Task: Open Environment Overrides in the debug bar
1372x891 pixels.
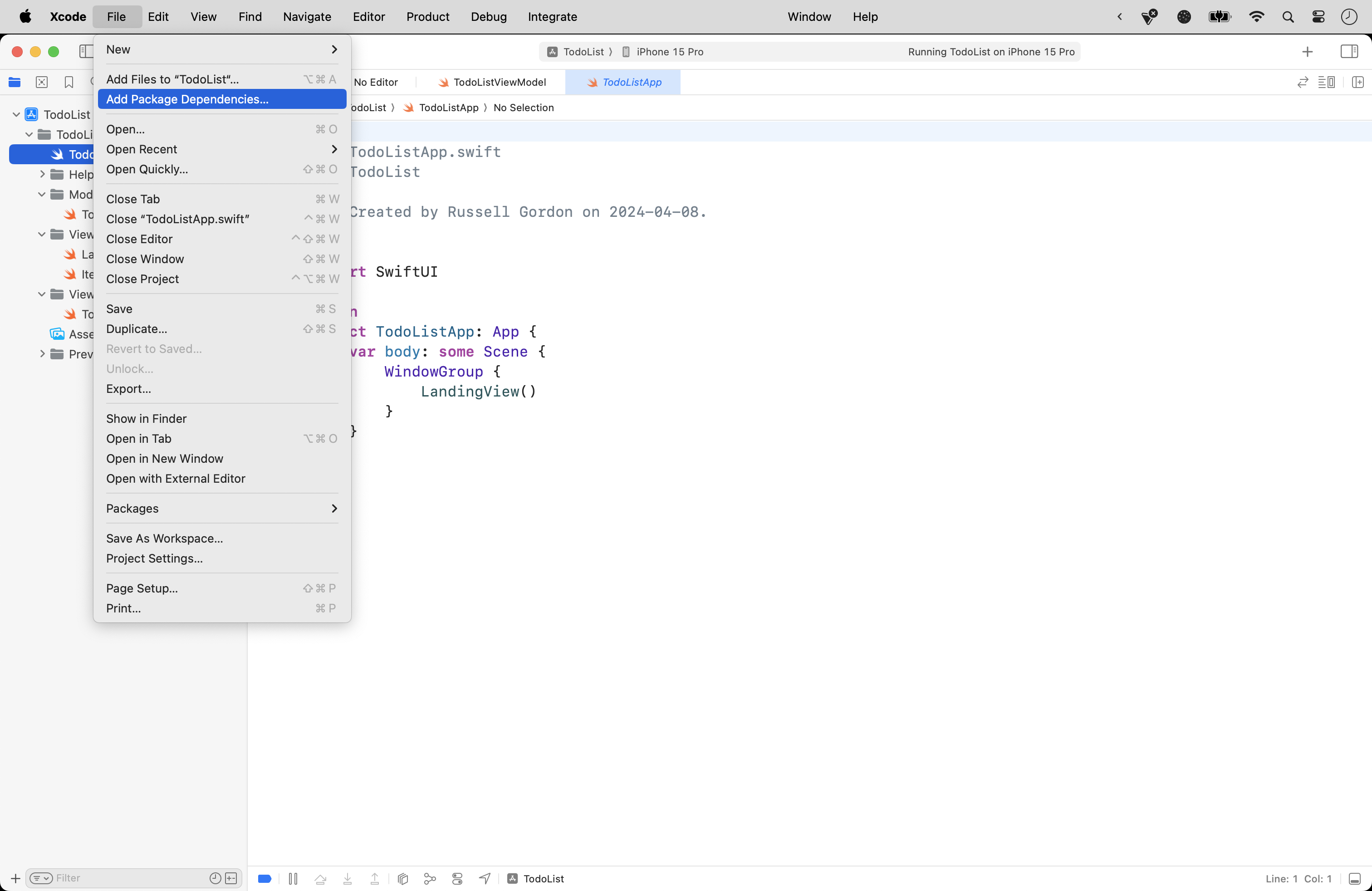Action: (x=457, y=878)
